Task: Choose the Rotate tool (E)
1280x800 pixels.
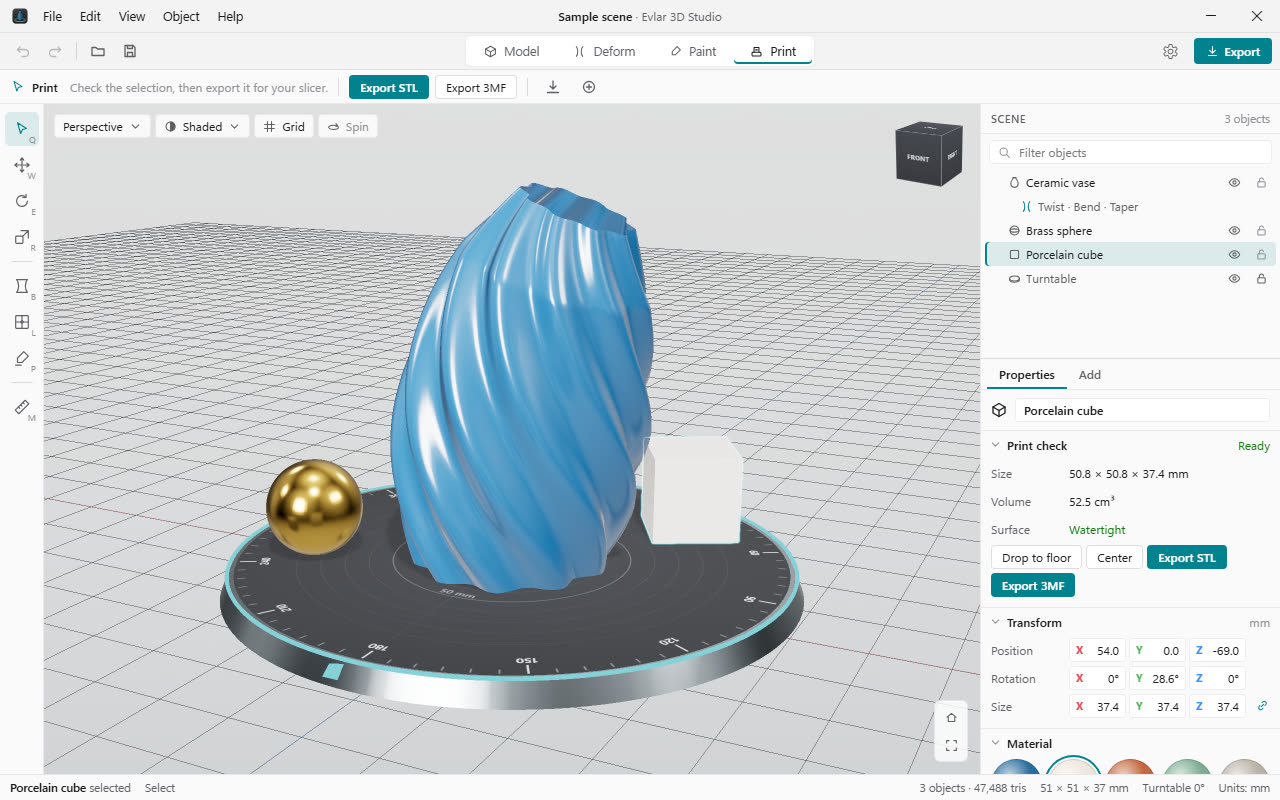Action: [22, 201]
